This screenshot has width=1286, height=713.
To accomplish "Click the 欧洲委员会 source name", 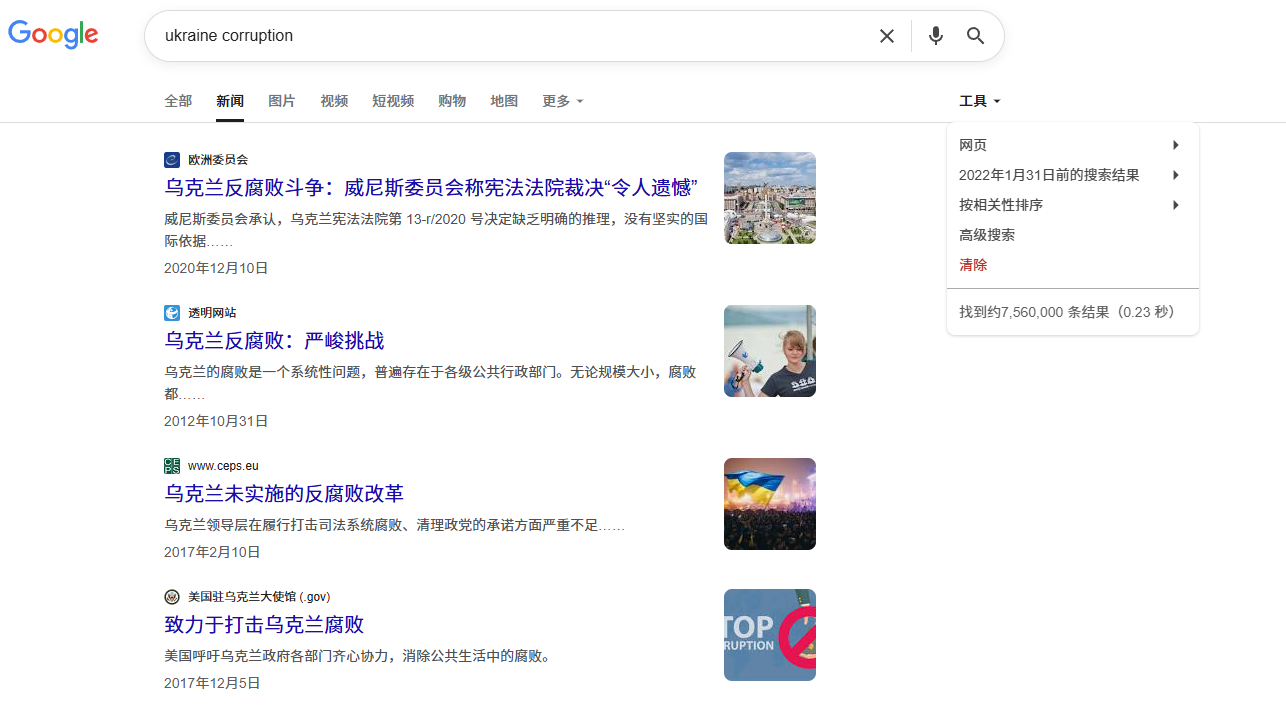I will [x=218, y=160].
